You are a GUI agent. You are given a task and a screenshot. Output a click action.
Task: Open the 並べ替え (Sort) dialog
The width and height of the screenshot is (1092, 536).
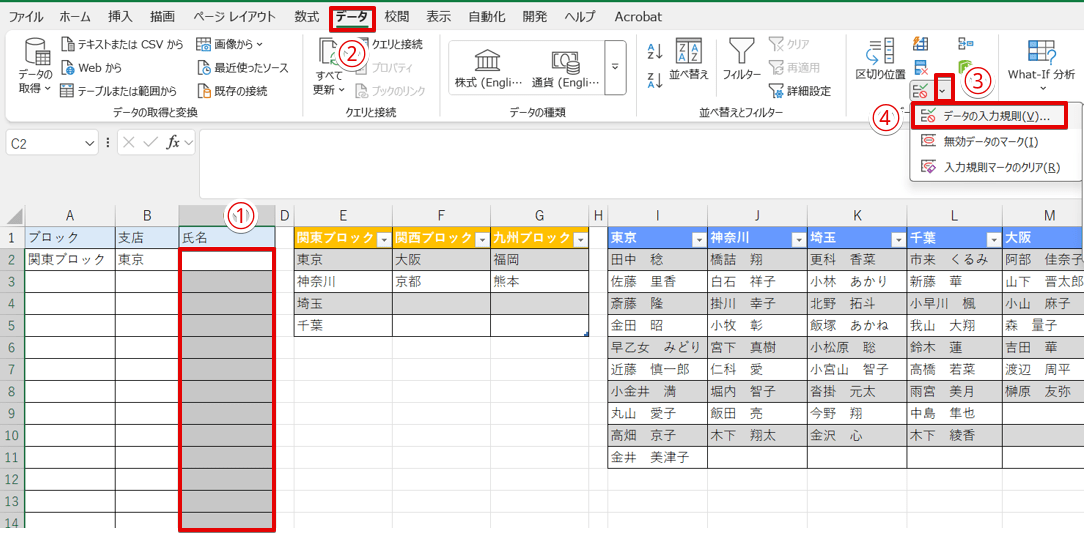click(x=689, y=59)
